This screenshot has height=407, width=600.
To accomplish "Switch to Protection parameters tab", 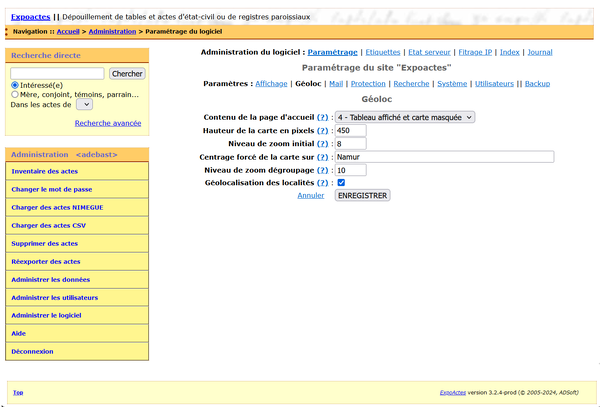I will tap(368, 83).
